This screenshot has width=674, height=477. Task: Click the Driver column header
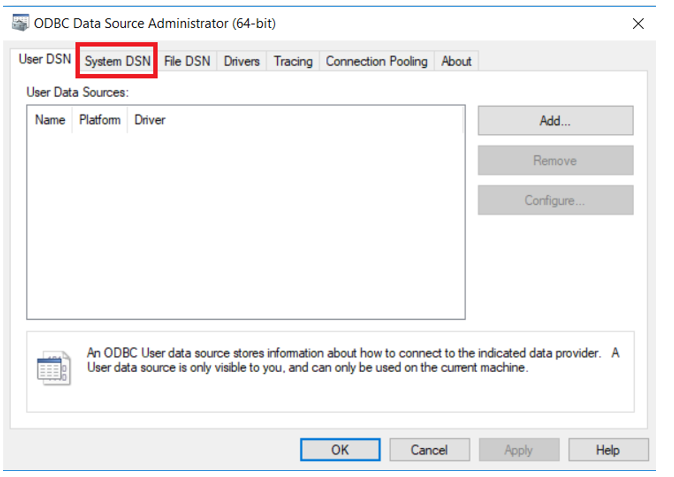(x=150, y=120)
